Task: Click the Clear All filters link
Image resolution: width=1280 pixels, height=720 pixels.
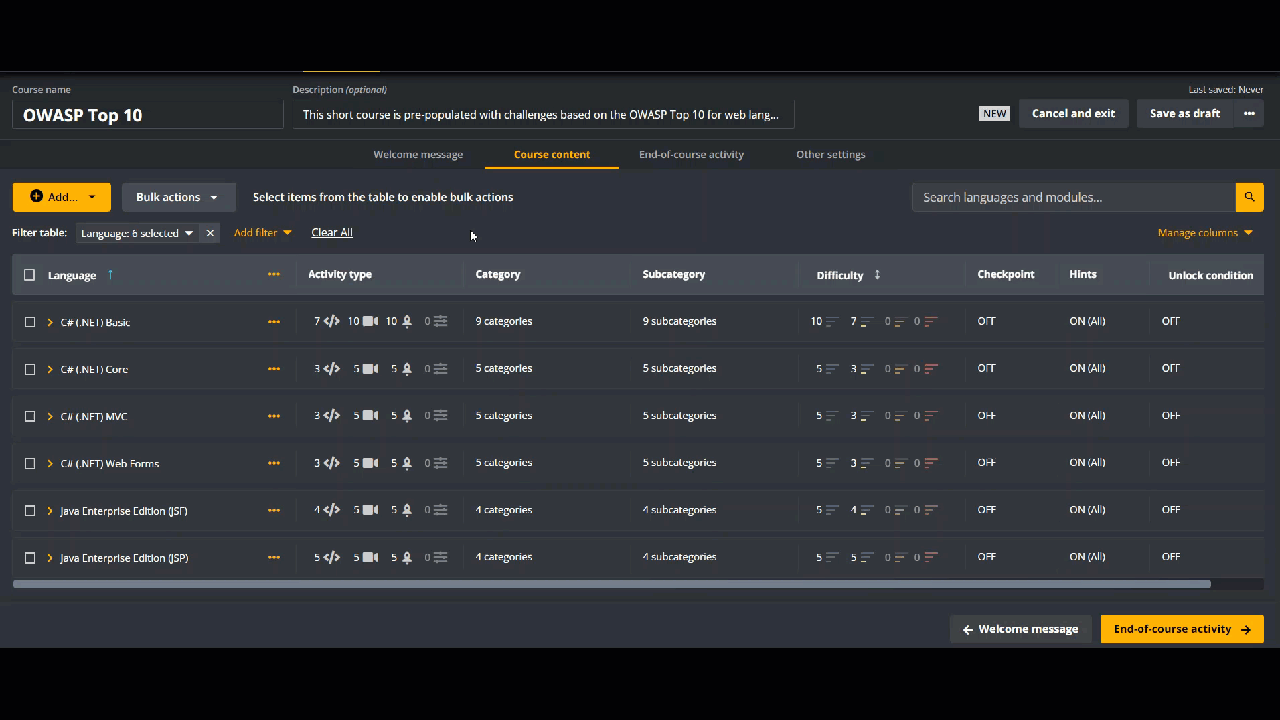Action: tap(332, 232)
